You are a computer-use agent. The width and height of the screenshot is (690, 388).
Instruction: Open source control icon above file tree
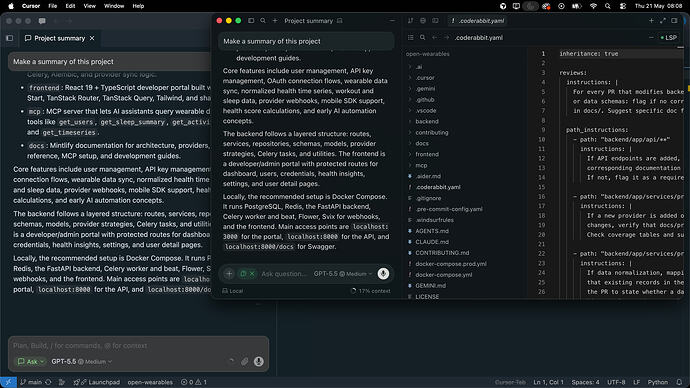411,21
